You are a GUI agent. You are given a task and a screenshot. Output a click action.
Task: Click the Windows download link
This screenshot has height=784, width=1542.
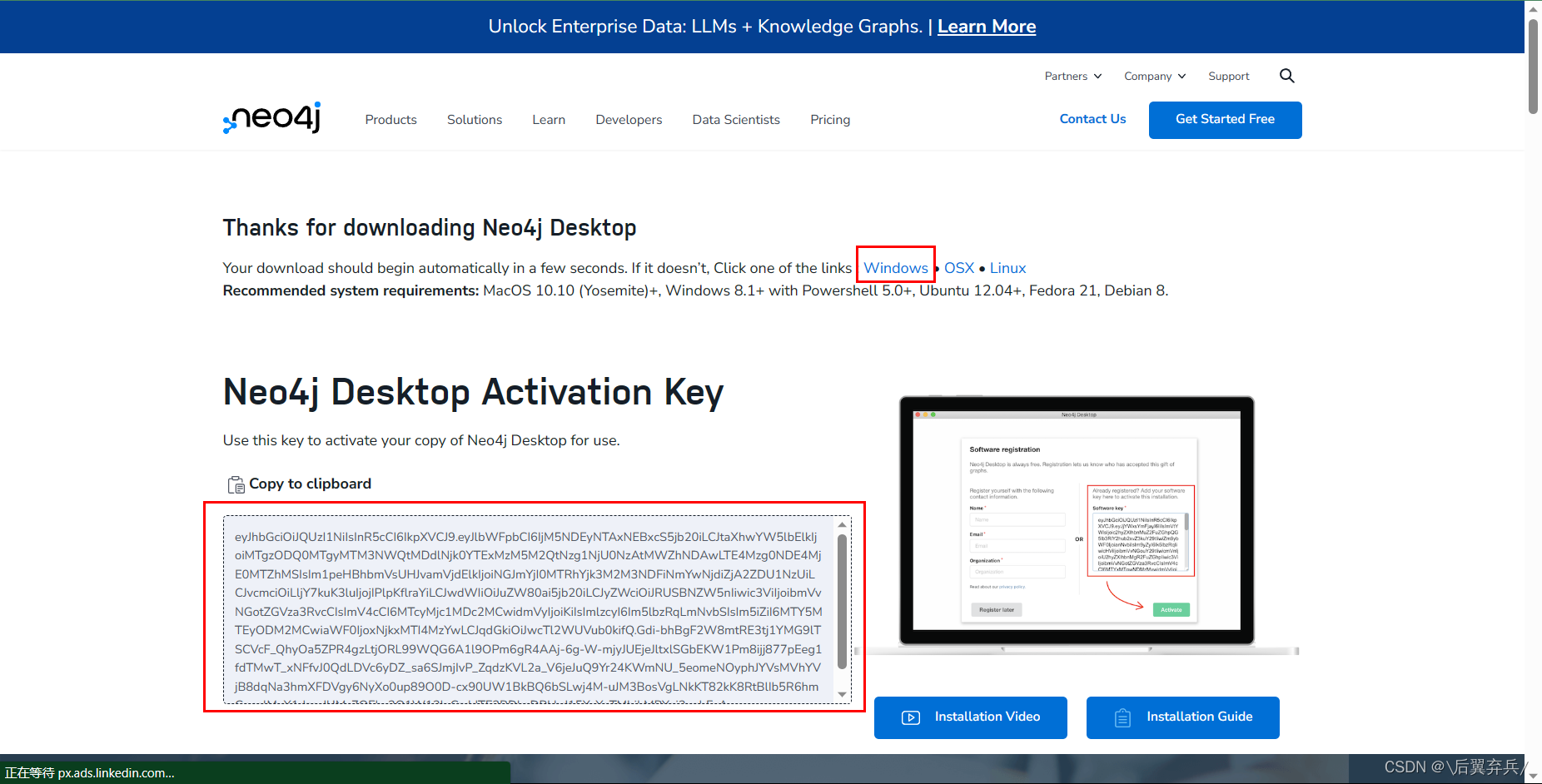click(x=896, y=268)
